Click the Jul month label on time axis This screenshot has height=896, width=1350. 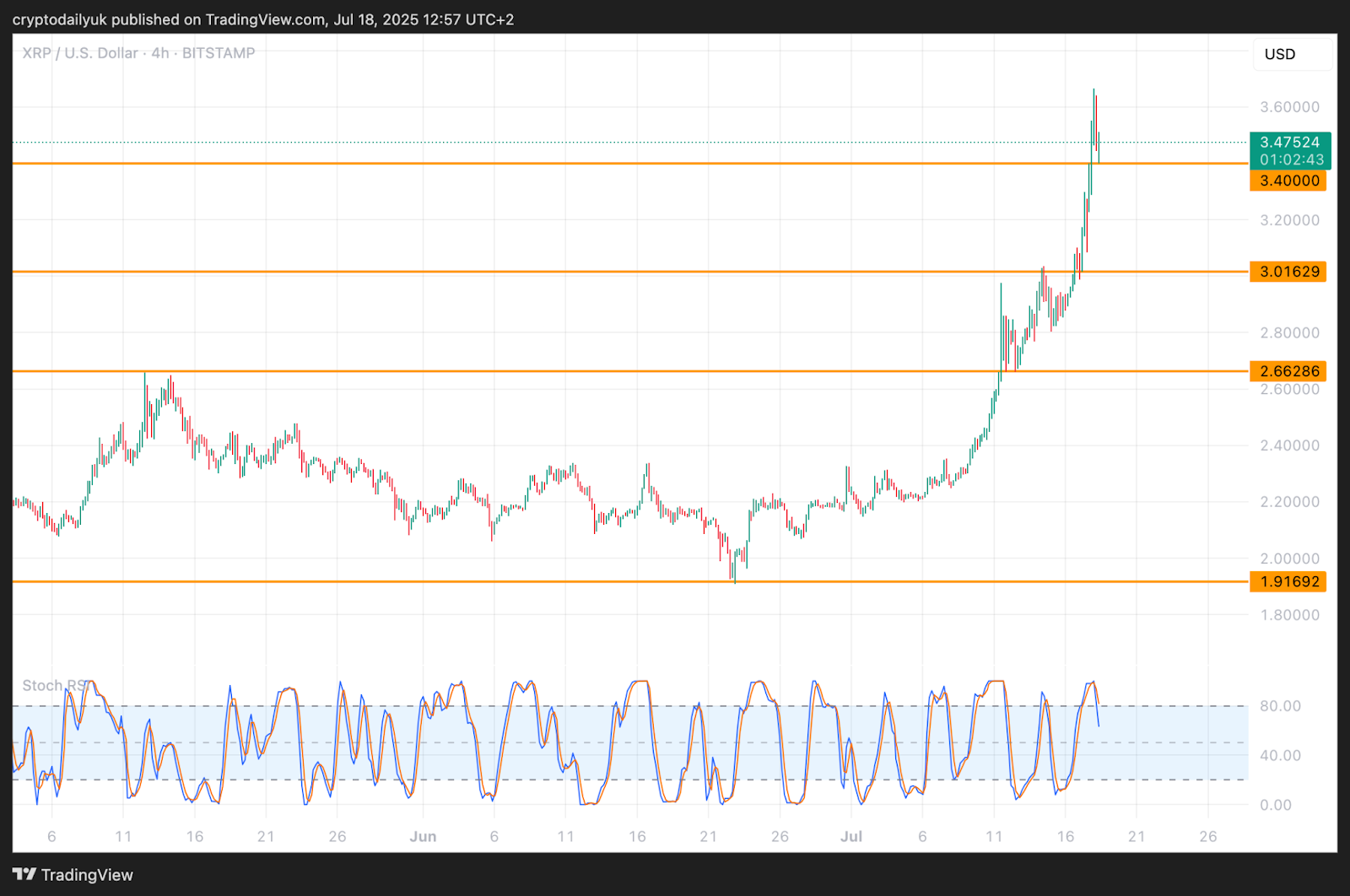(851, 837)
